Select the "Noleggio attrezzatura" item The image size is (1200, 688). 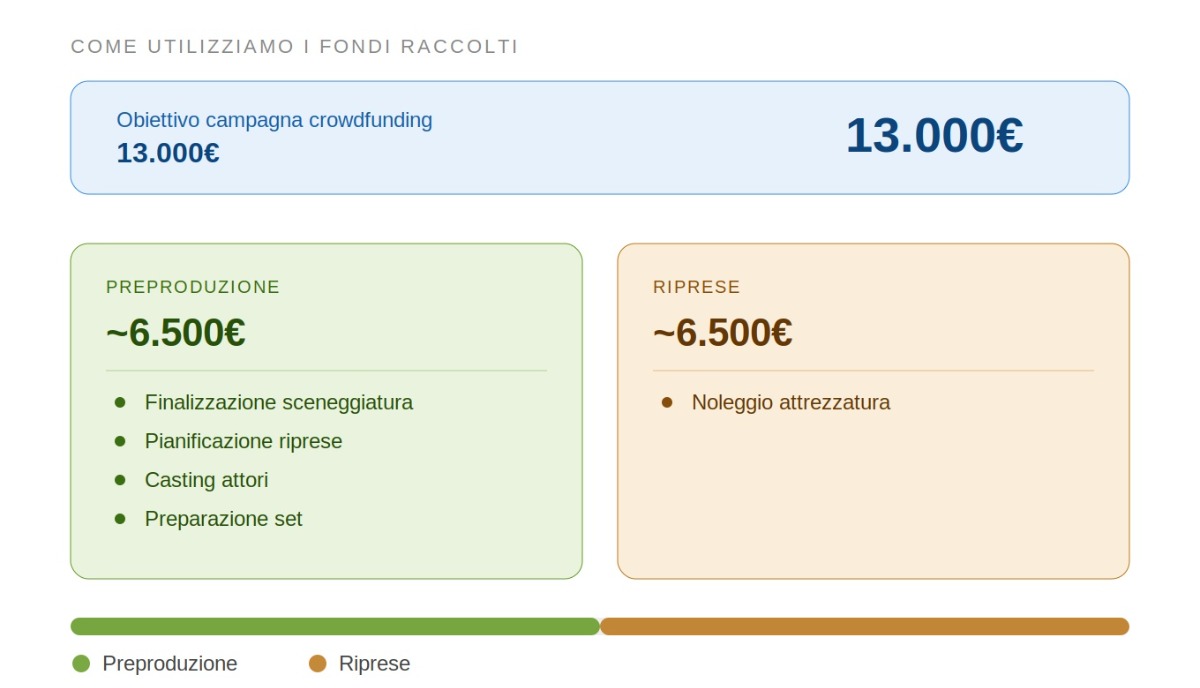click(790, 402)
